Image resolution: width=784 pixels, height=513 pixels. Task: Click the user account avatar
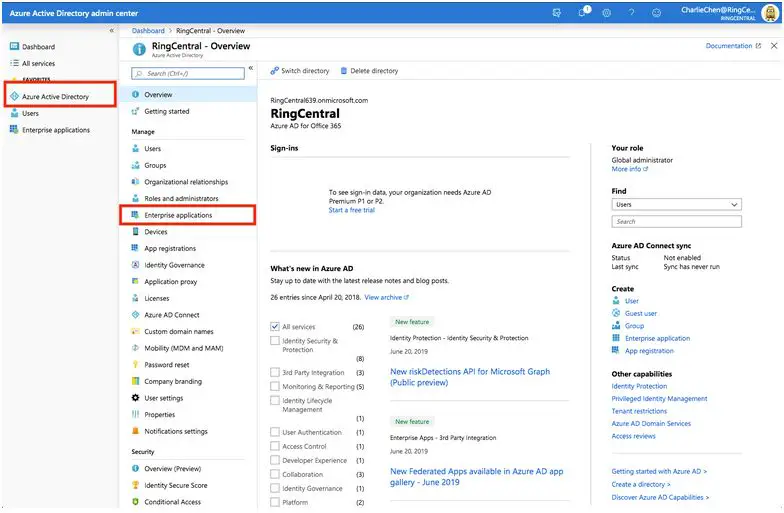pos(770,13)
